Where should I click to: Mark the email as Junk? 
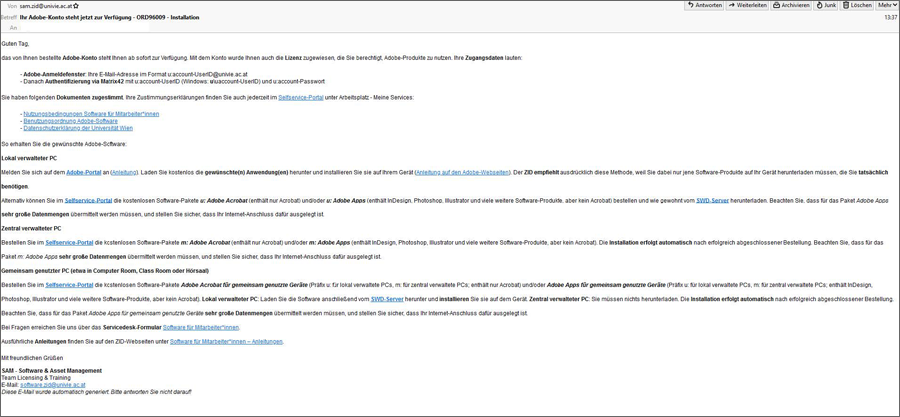tap(826, 6)
